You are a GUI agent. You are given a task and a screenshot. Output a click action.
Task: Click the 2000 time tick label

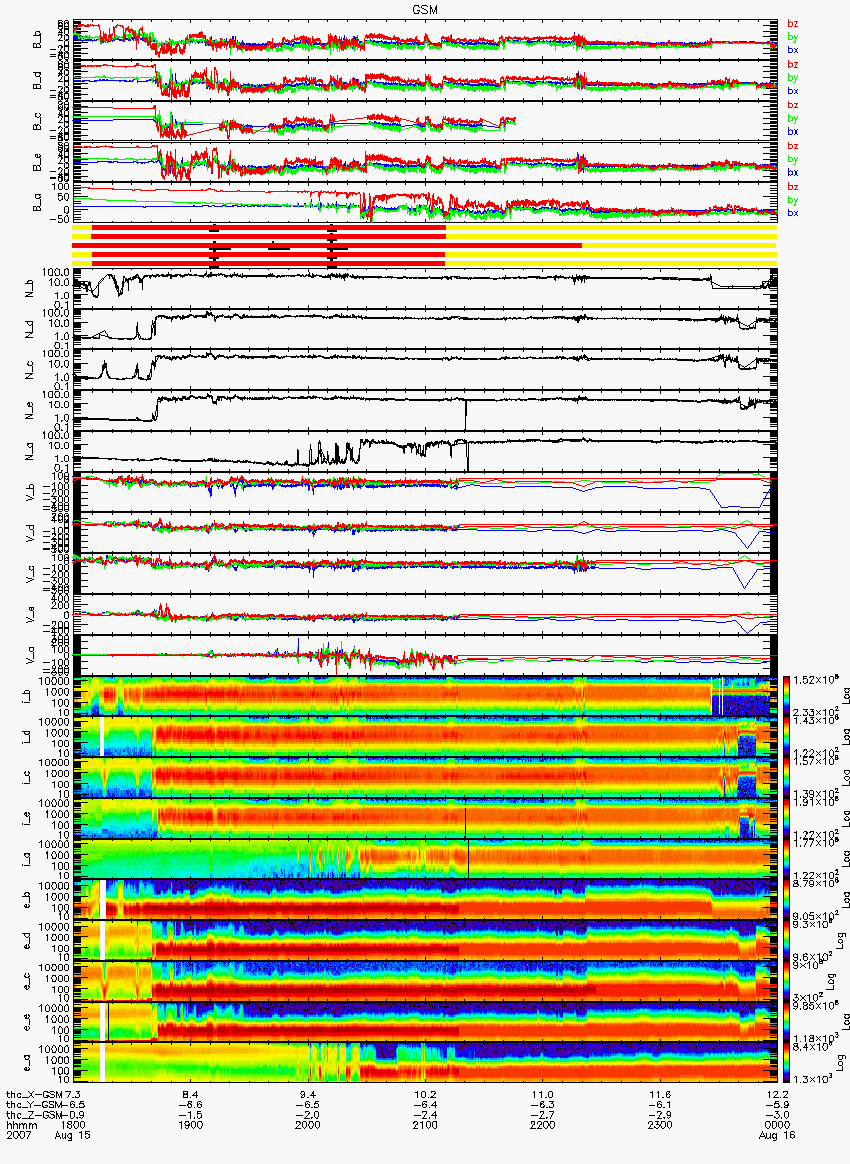click(308, 1125)
